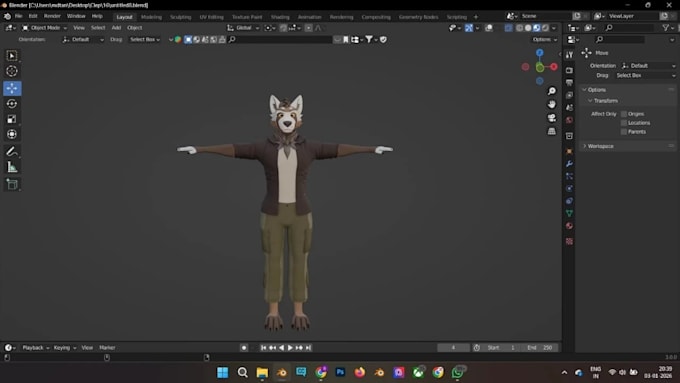Open the Object Mode dropdown
The width and height of the screenshot is (680, 383).
click(x=44, y=28)
